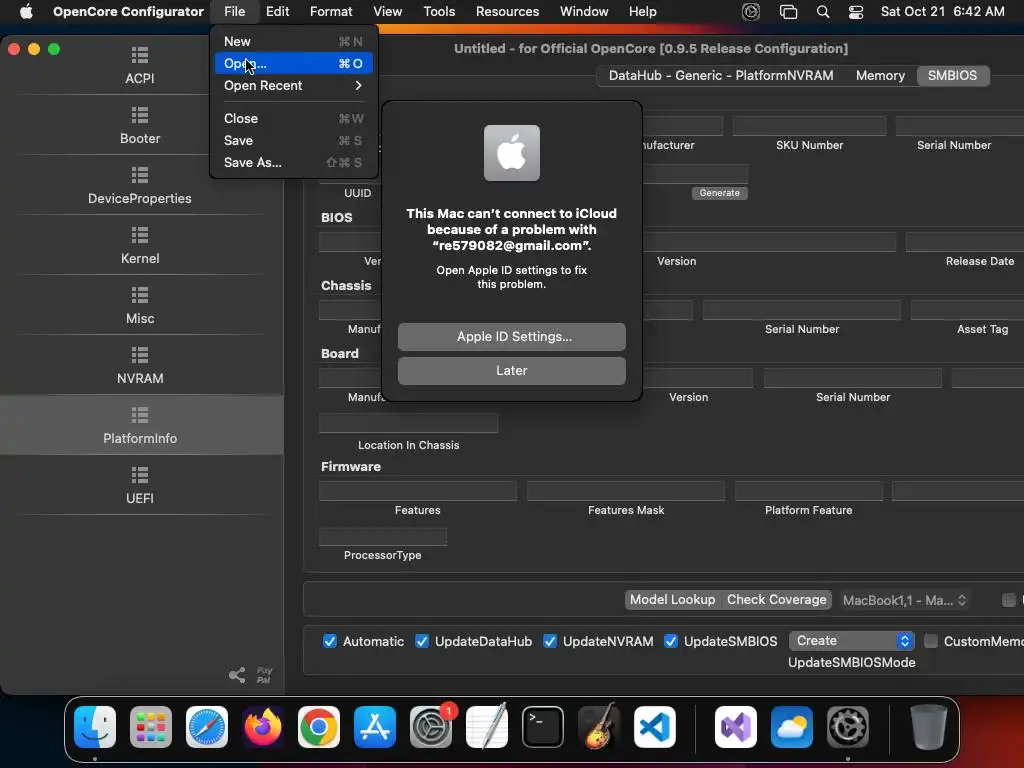This screenshot has height=768, width=1024.
Task: Open the Trash in the Dock
Action: pos(929,727)
